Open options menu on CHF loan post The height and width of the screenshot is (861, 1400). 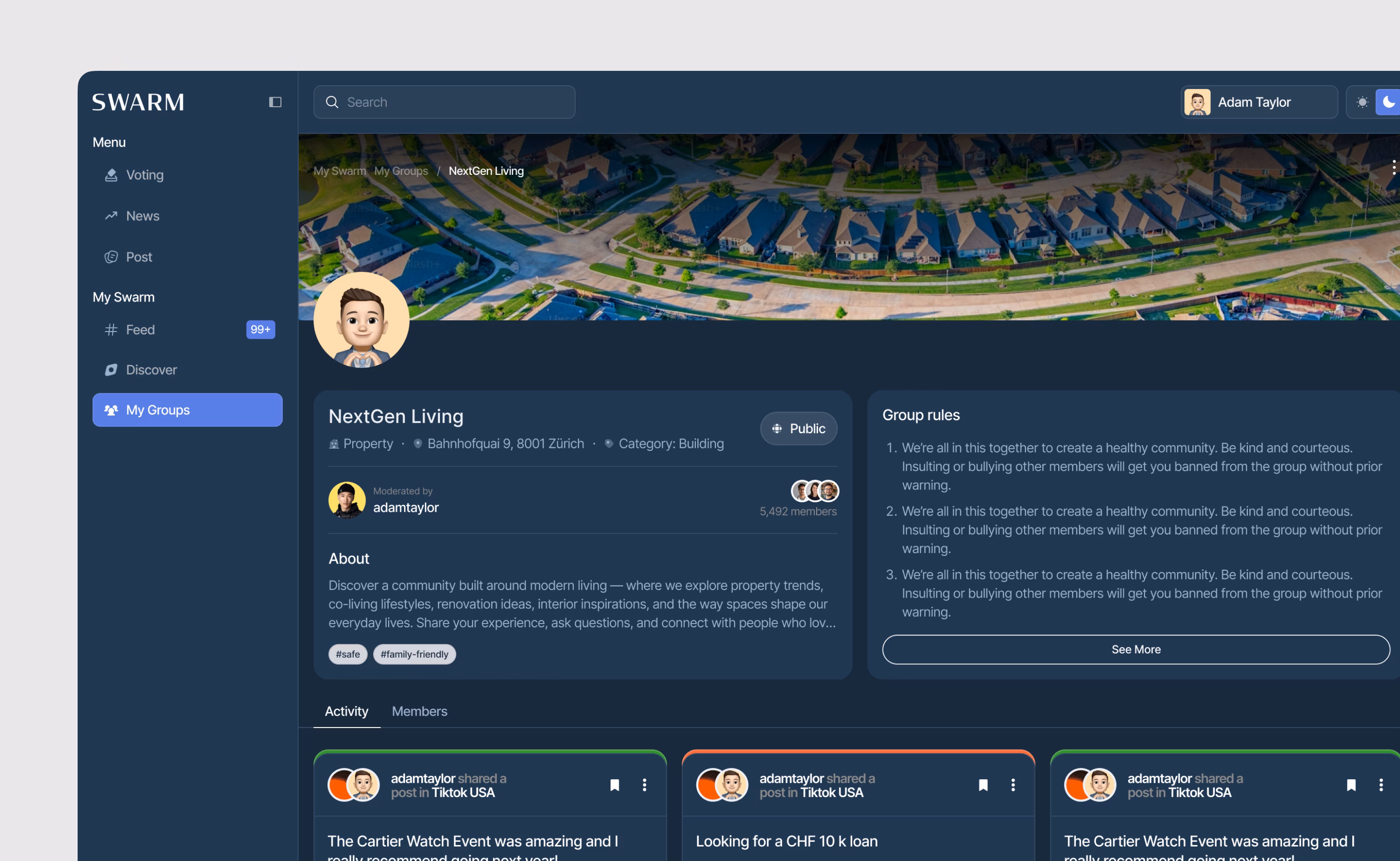(x=1013, y=785)
